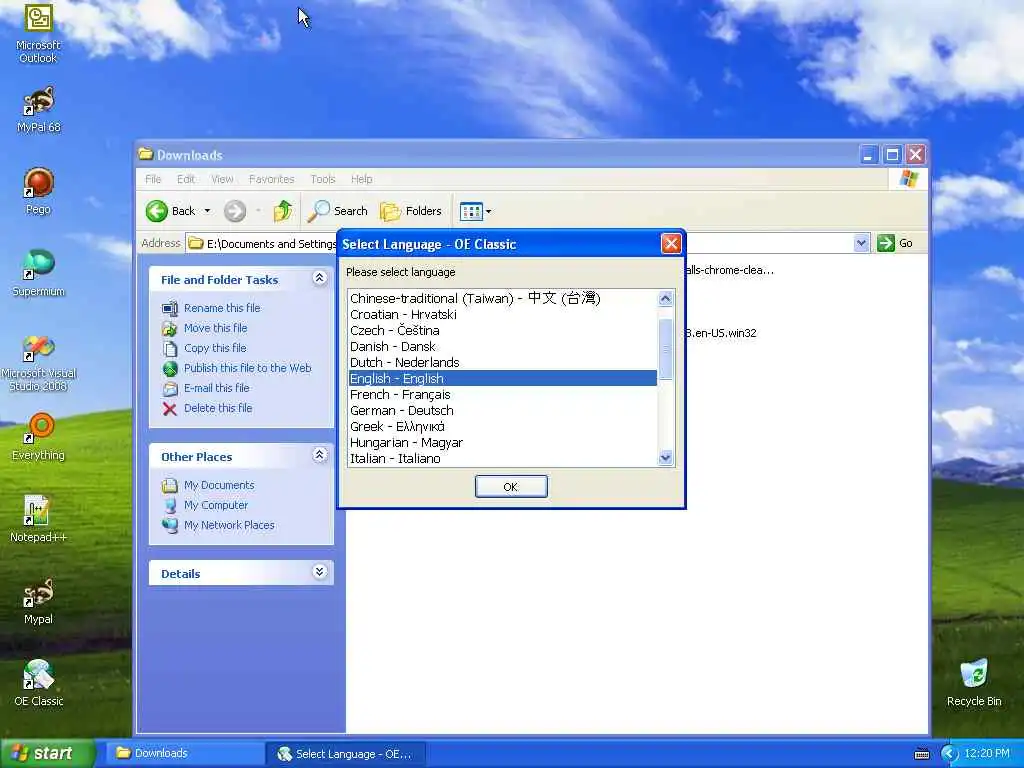The width and height of the screenshot is (1024, 768).
Task: Click Publish this file to the Web
Action: pos(248,368)
